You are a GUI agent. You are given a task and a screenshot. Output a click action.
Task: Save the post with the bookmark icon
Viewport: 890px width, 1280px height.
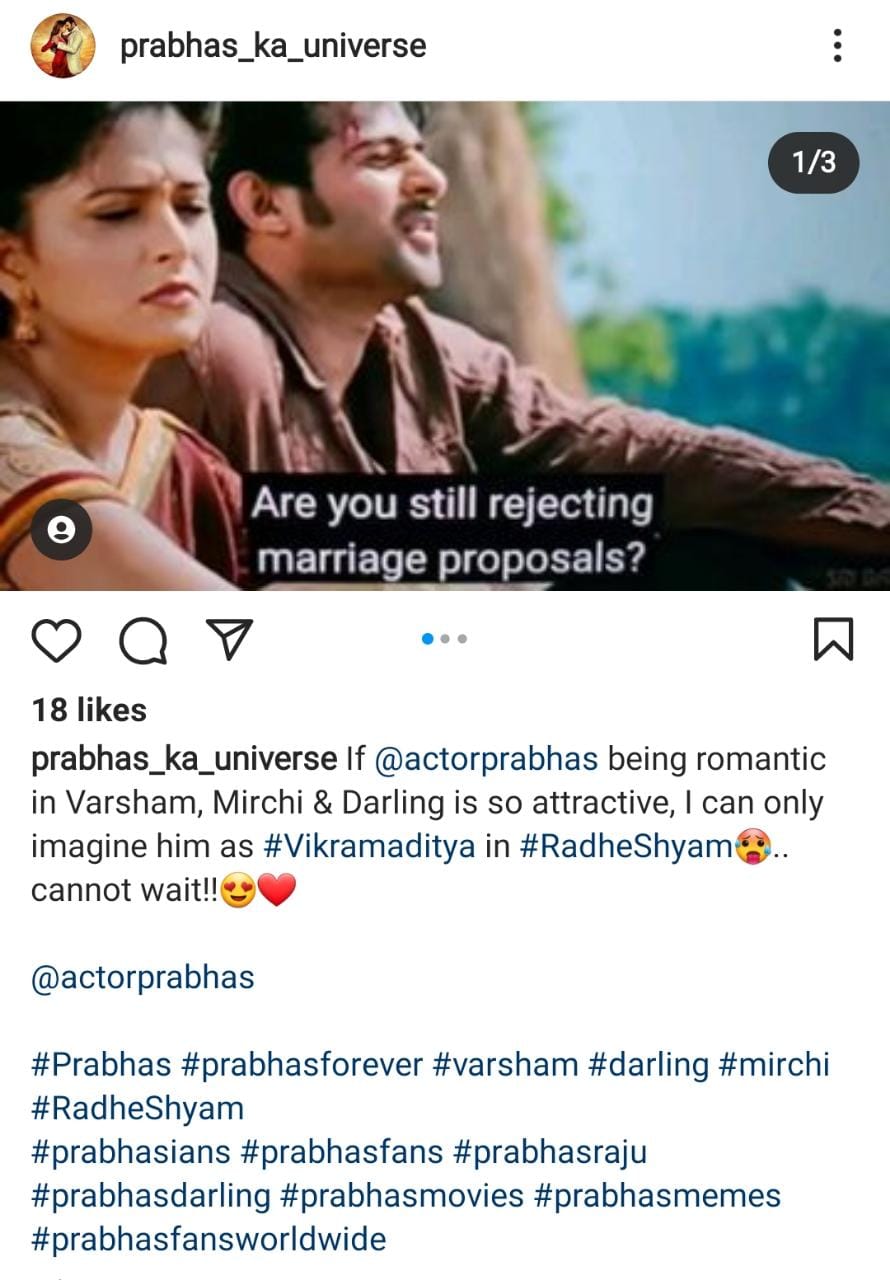click(833, 640)
